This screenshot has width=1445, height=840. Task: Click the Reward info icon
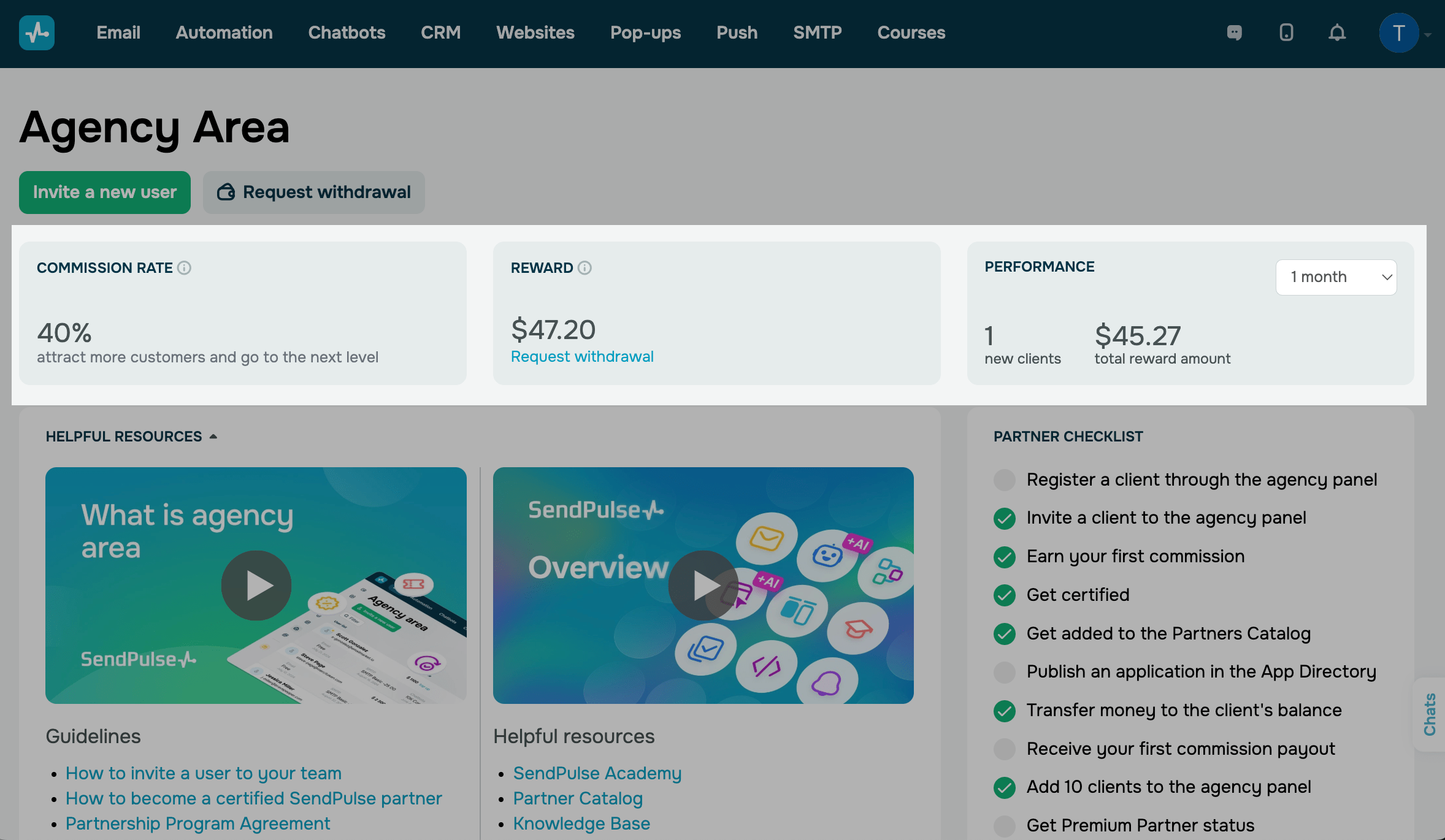coord(585,268)
